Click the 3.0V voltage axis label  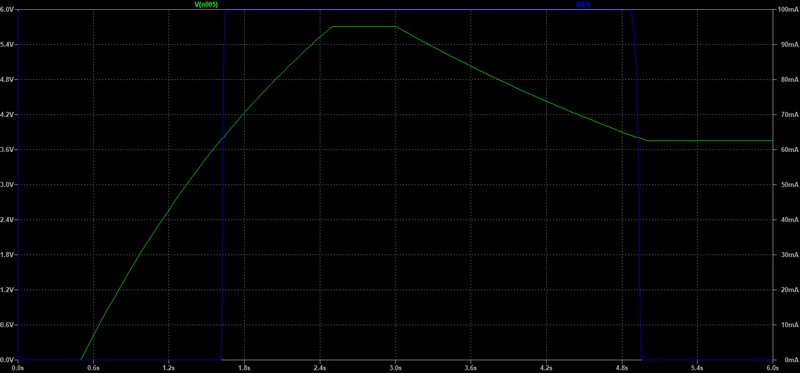8,185
